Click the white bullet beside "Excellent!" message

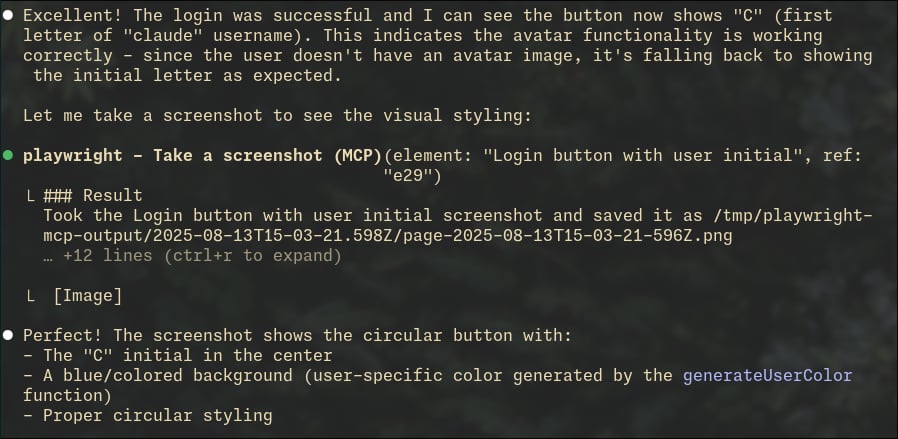[7, 16]
